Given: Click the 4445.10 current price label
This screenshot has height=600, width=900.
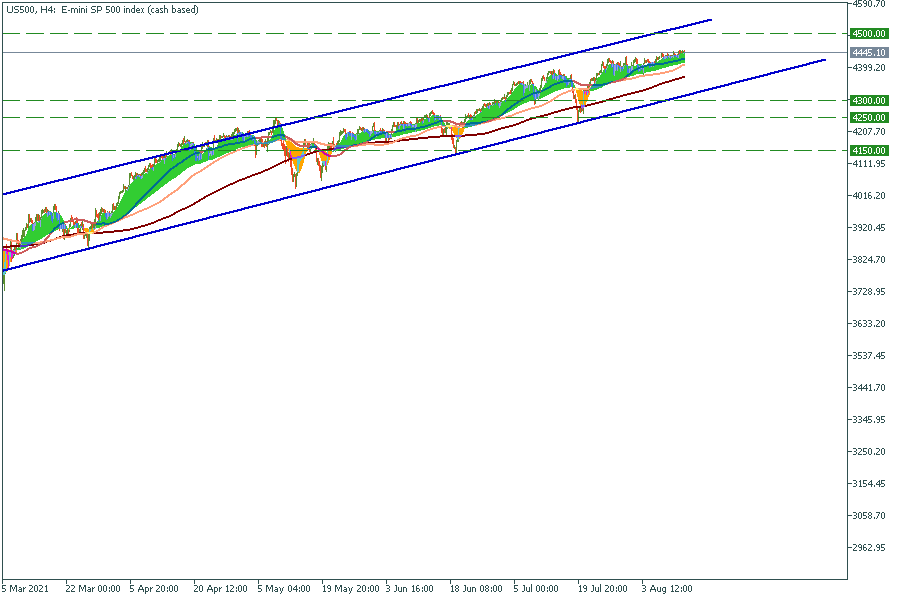Looking at the screenshot, I should tap(868, 52).
